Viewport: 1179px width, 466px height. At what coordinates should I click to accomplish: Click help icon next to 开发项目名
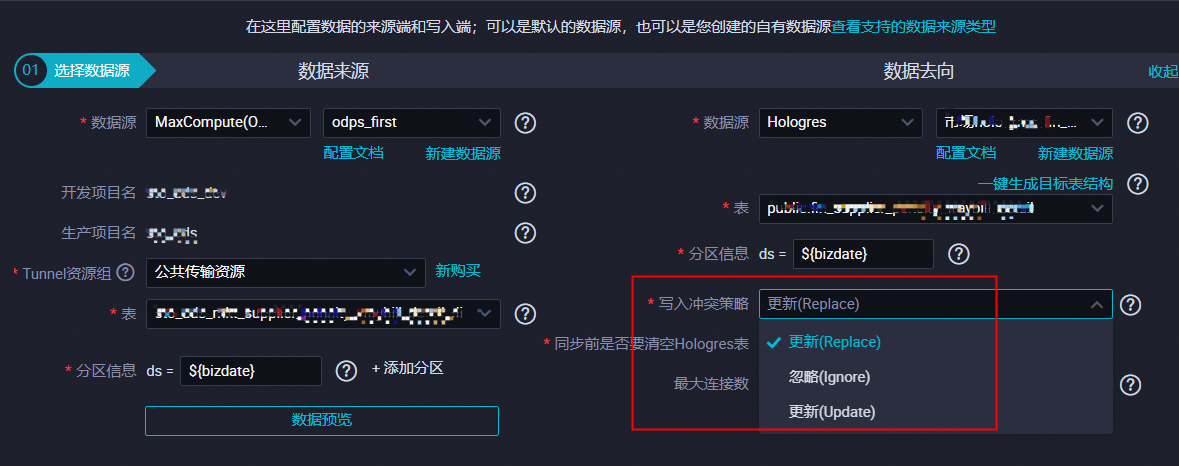(x=525, y=192)
